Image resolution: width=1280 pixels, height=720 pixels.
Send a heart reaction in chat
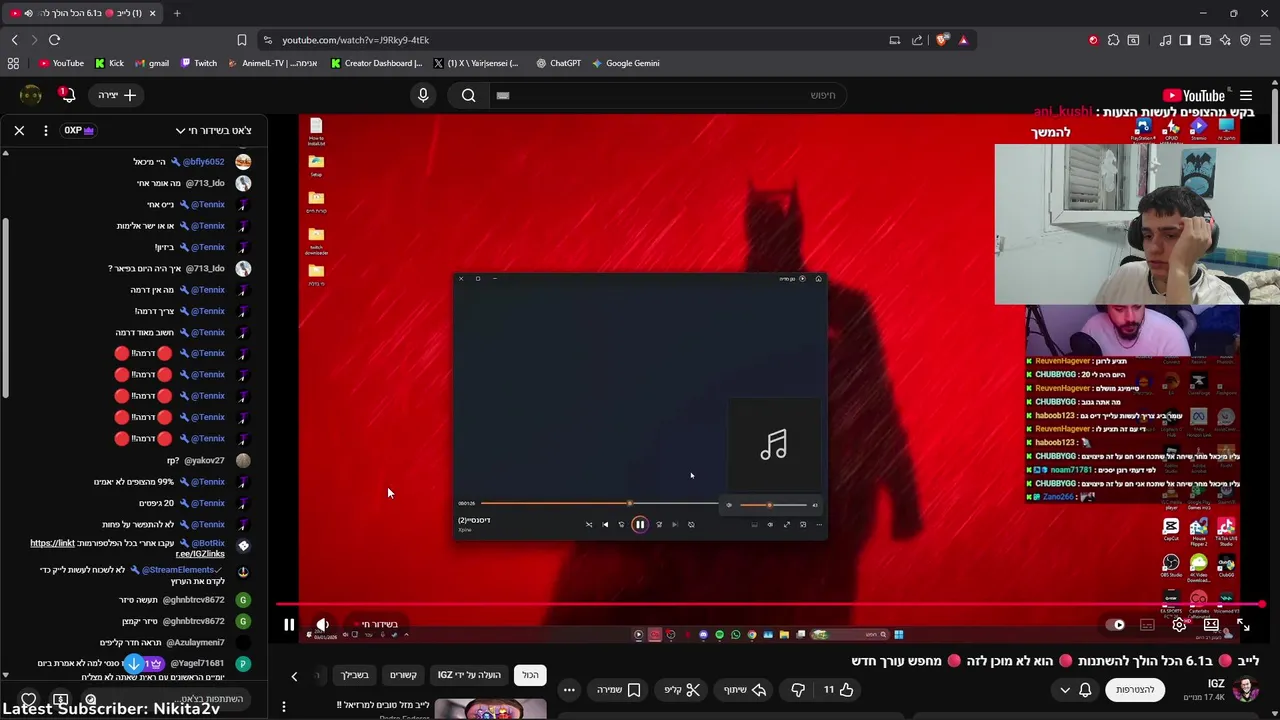(29, 700)
